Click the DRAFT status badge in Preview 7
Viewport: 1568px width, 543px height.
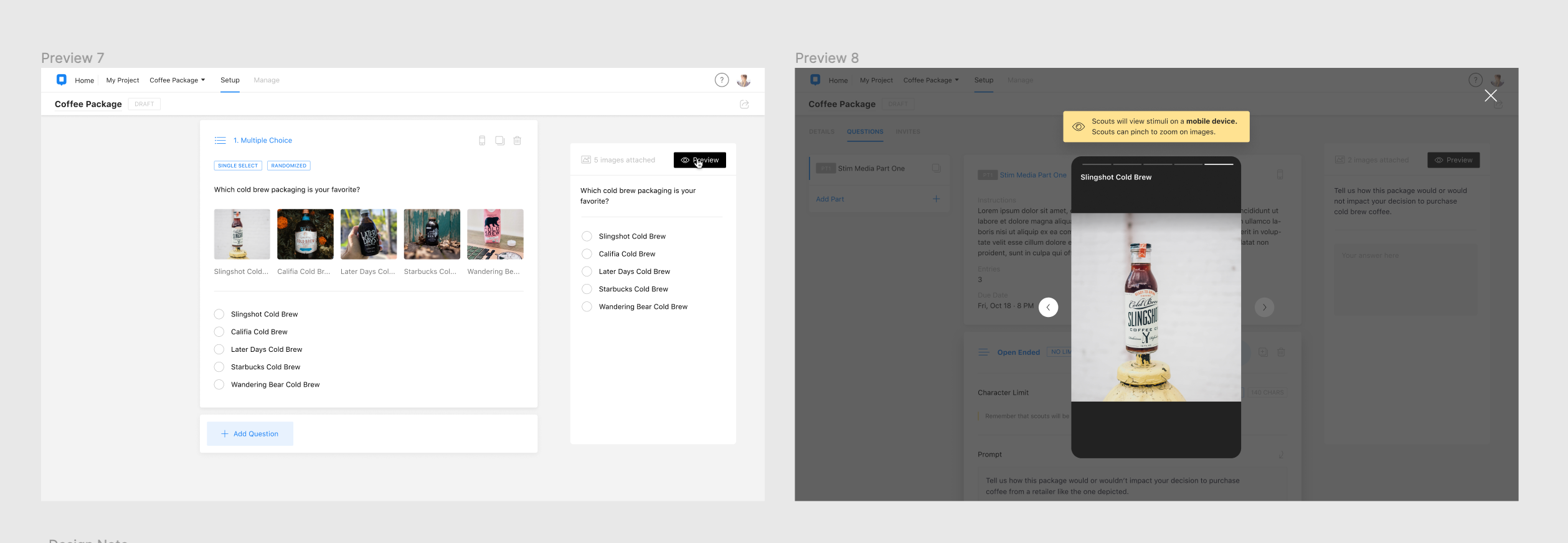[144, 104]
